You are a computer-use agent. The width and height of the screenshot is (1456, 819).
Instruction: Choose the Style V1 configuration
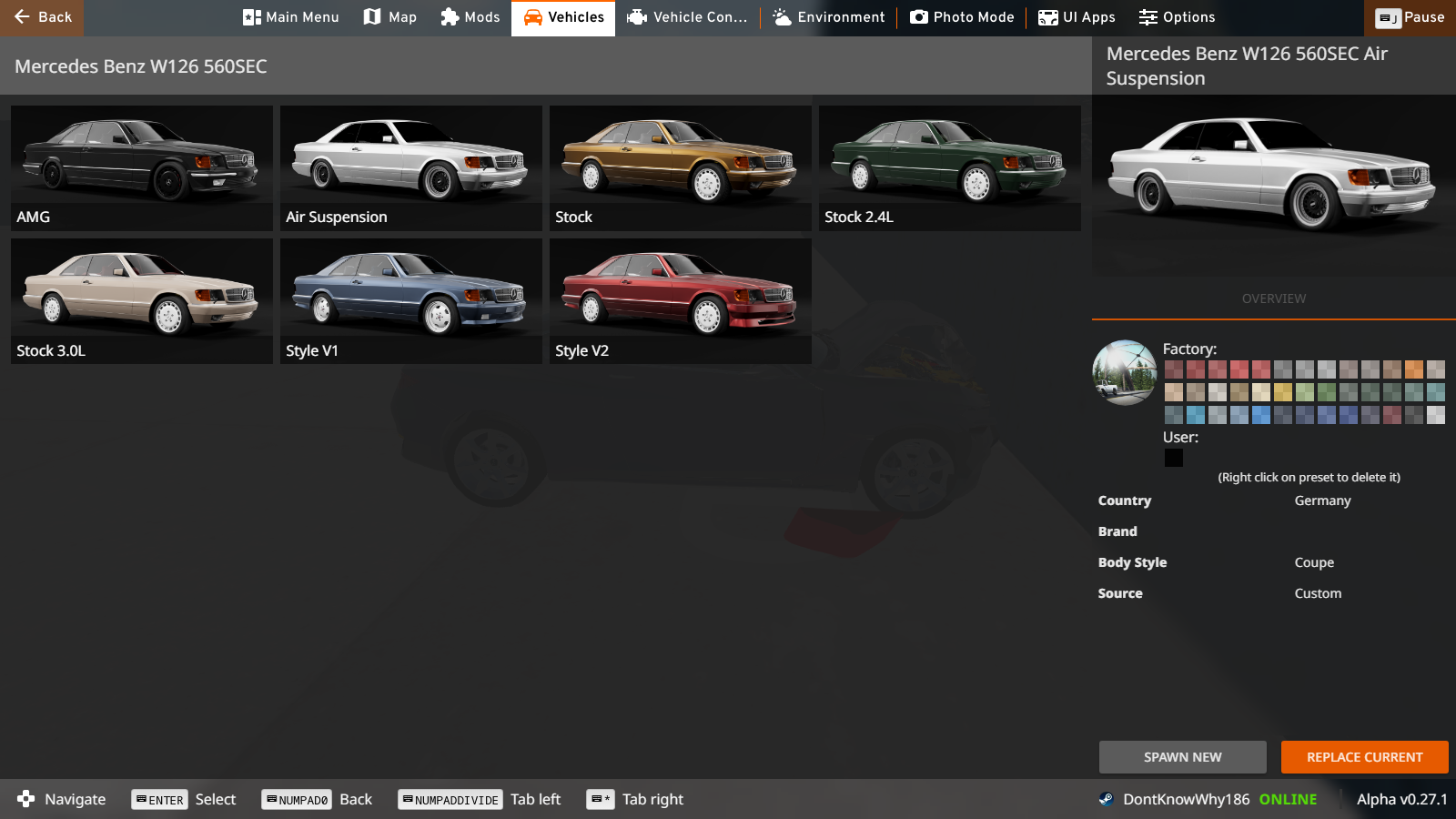[x=411, y=301]
